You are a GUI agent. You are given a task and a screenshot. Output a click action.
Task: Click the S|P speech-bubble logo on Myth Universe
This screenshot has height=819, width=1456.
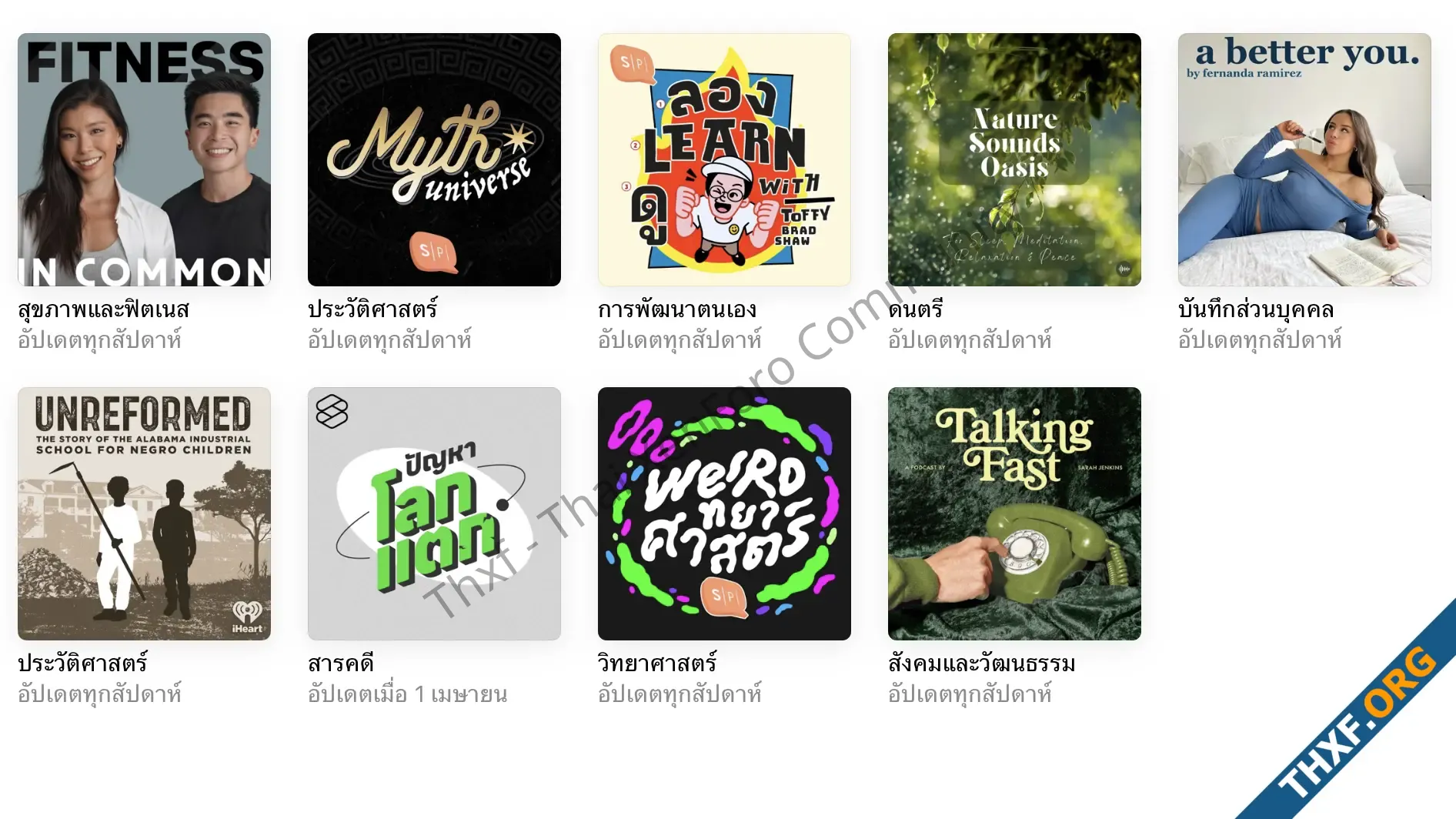pos(433,252)
